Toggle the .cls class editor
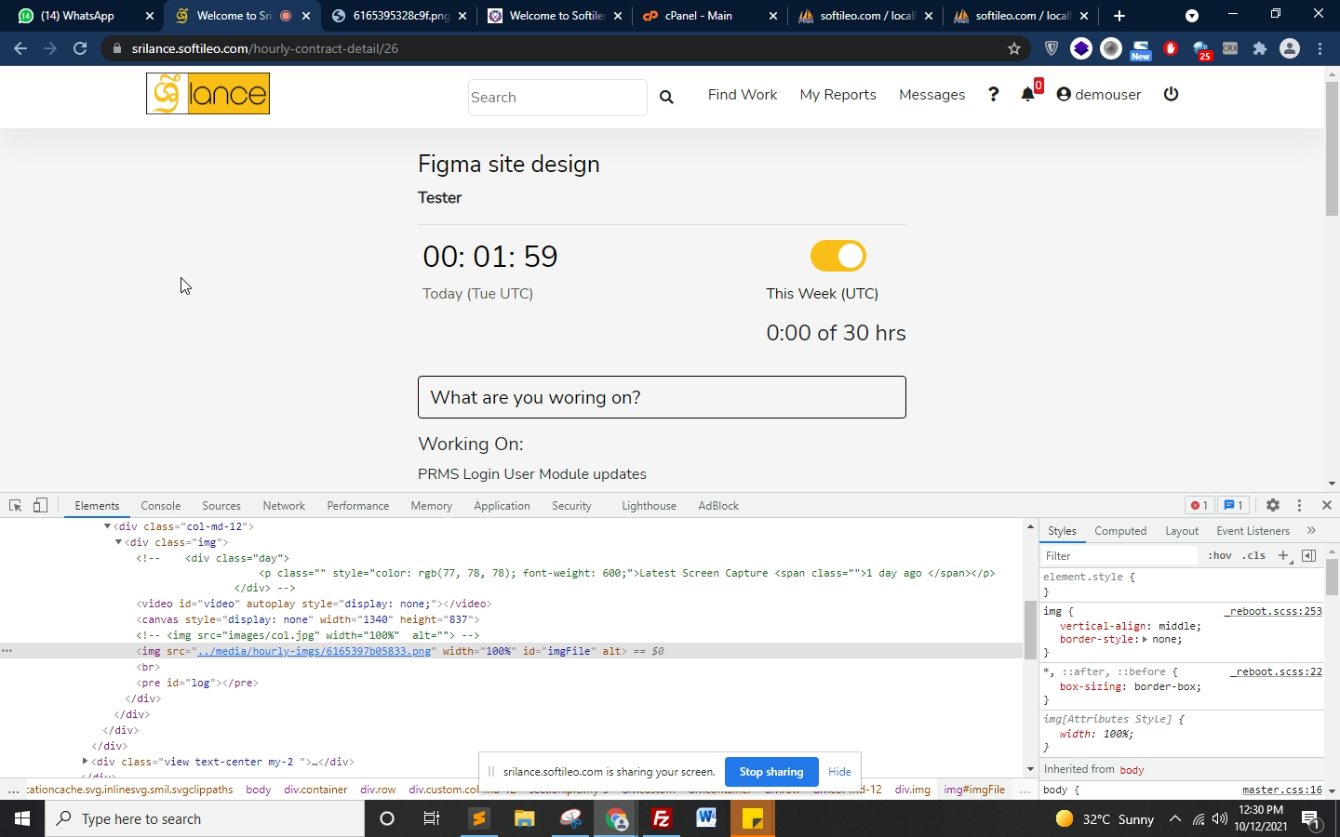Viewport: 1340px width, 837px height. [1253, 556]
